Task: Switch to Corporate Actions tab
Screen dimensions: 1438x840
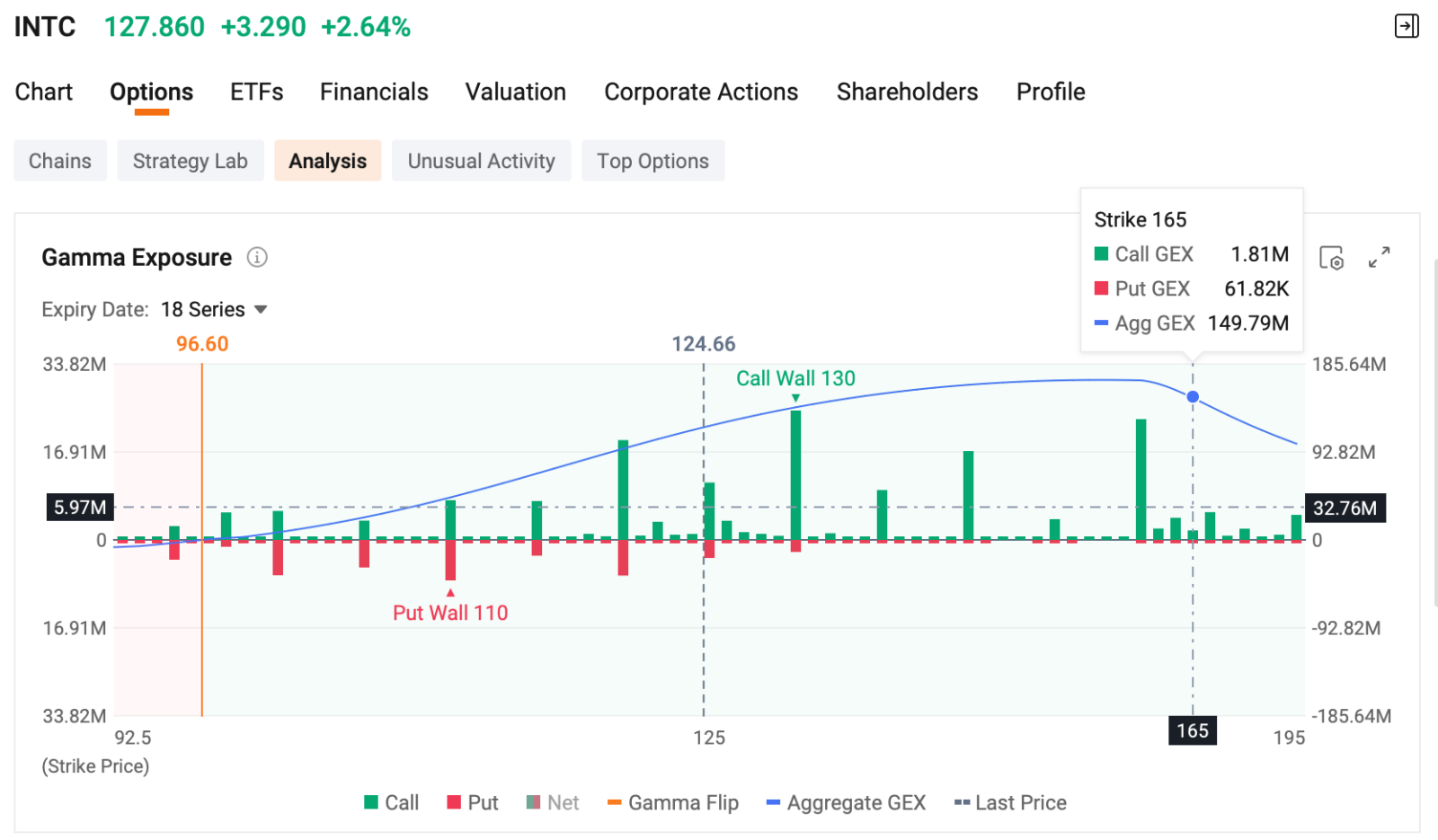Action: (701, 92)
